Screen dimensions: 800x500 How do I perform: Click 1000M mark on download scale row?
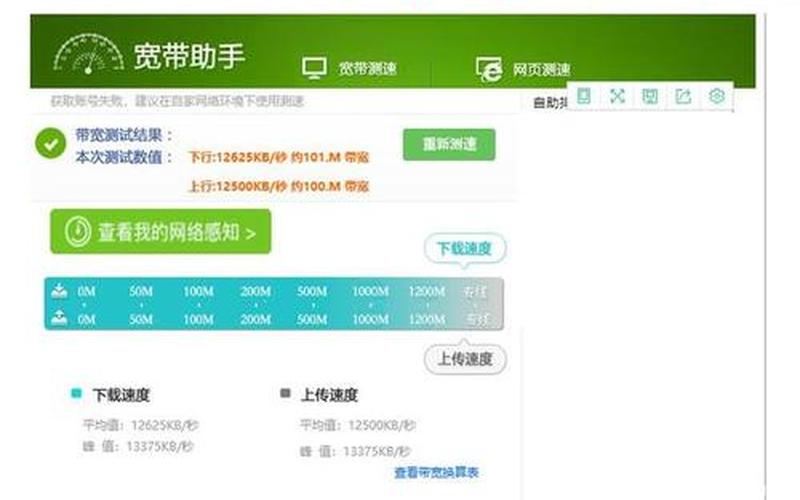click(x=370, y=291)
